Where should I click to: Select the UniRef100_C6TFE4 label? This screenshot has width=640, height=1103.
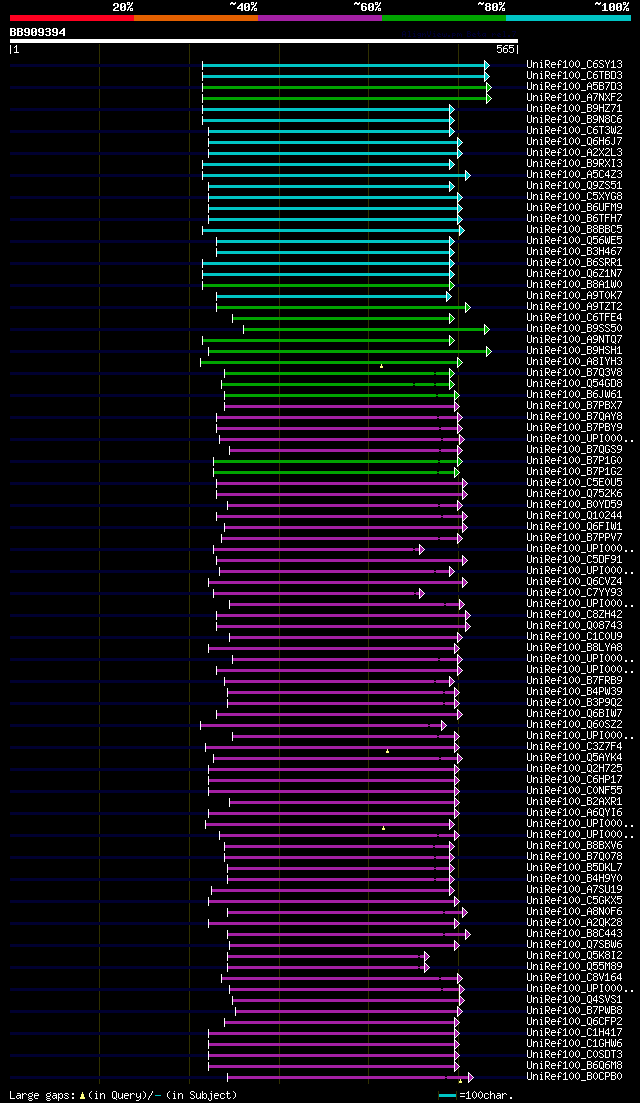tap(574, 317)
